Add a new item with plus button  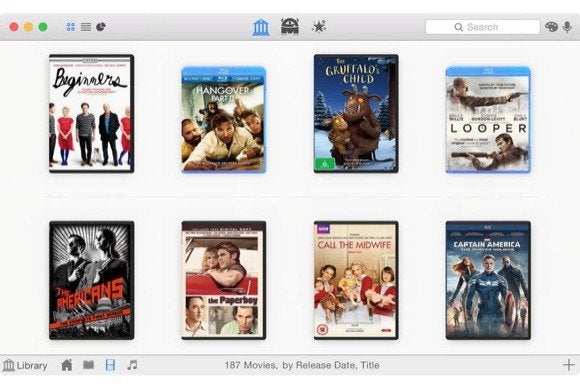569,365
